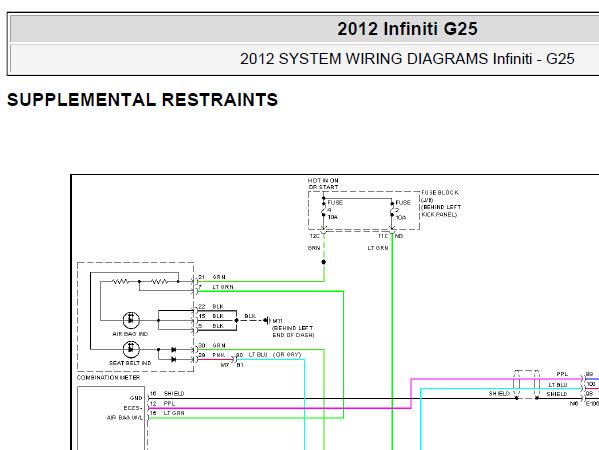Screen dimensions: 599x450
Task: Click the pin '30 GRN' label
Action: tap(212, 345)
